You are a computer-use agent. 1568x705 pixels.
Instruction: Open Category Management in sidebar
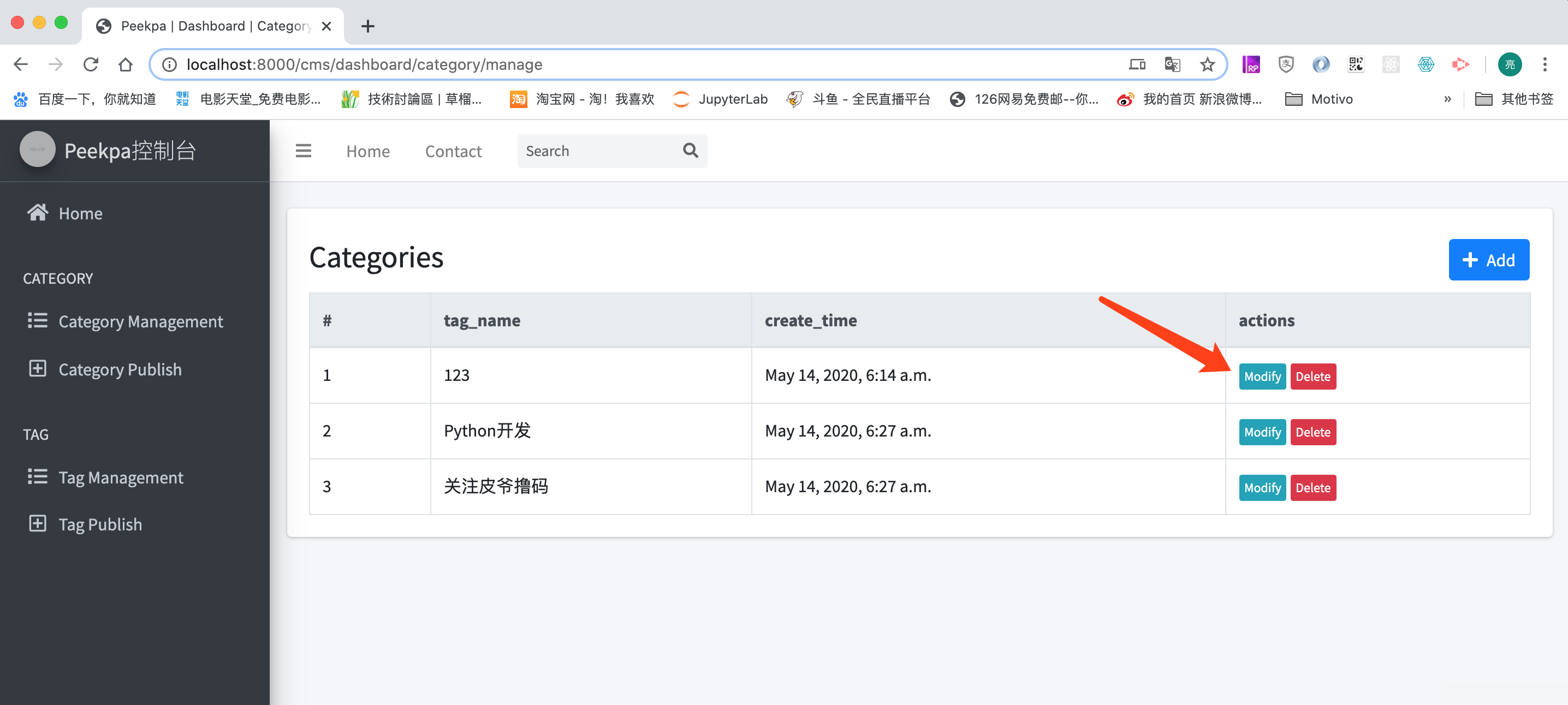(x=140, y=321)
